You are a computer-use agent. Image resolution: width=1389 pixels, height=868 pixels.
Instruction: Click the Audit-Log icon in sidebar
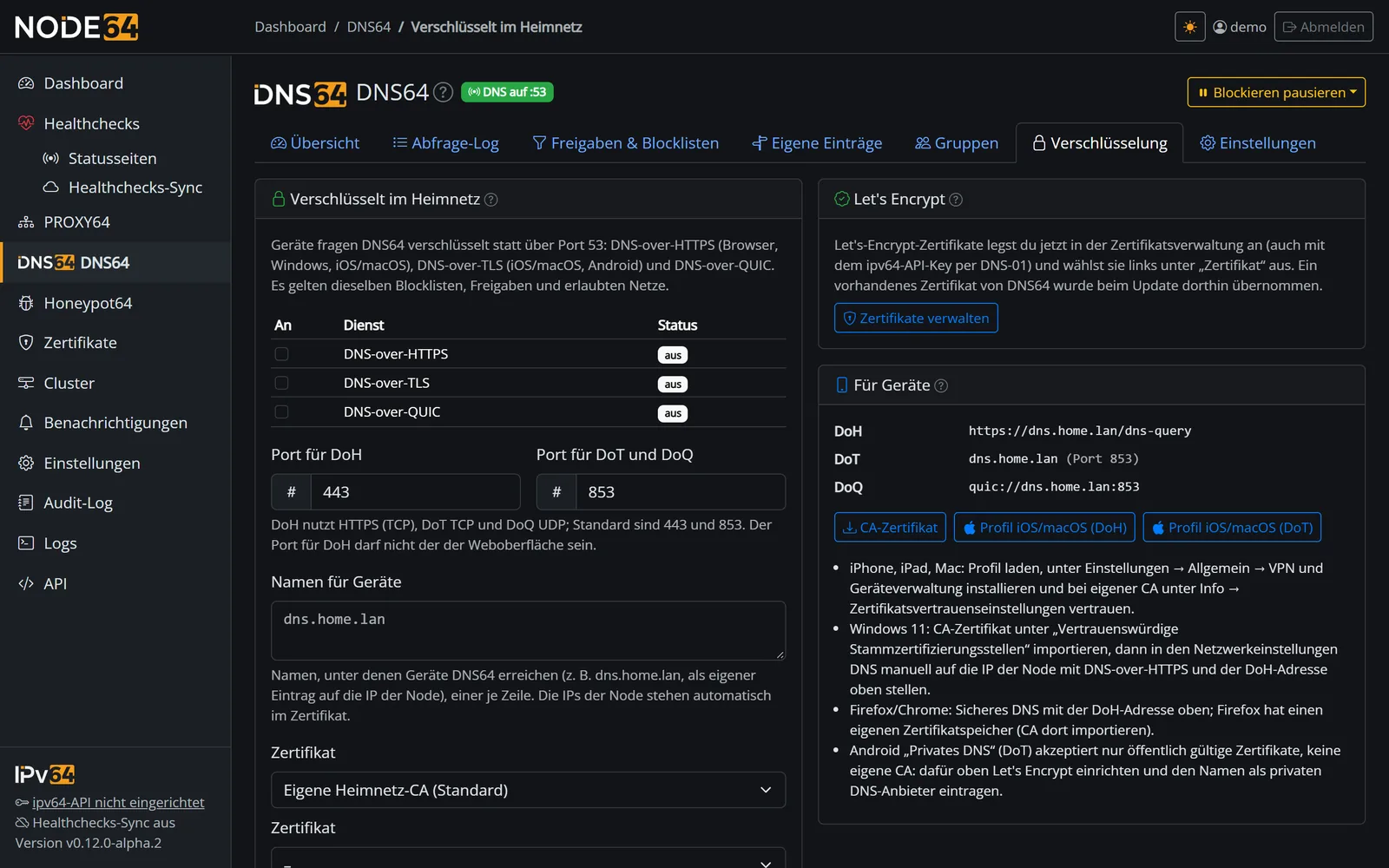click(26, 503)
